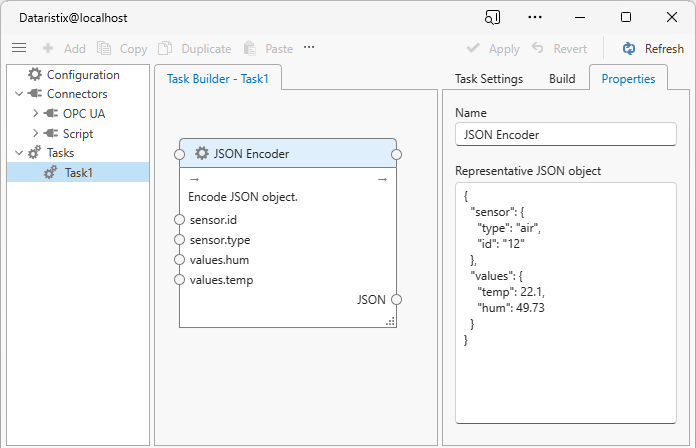
Task: Click the sensor.id input port circle
Action: [x=180, y=219]
